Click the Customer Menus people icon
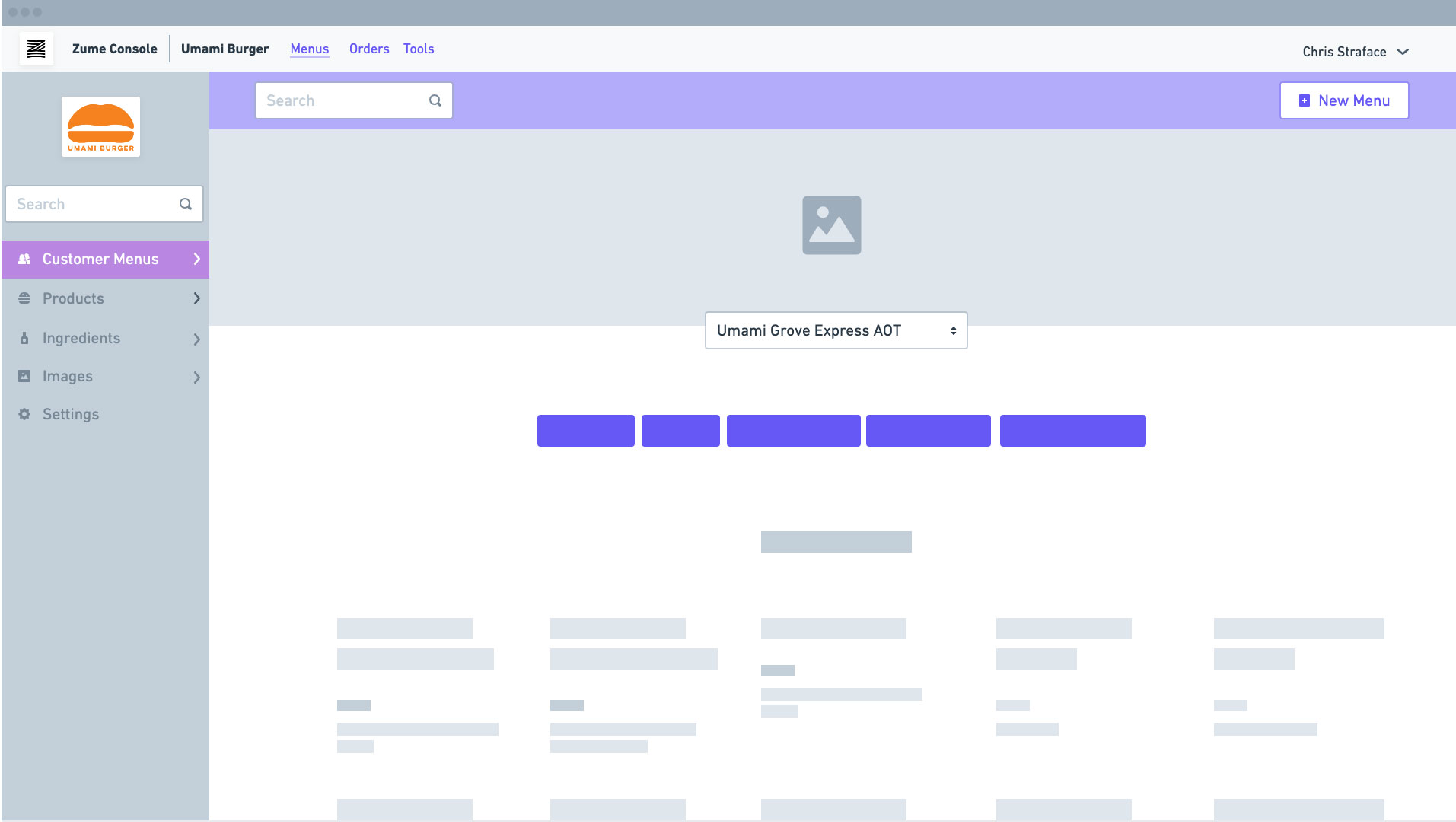 (24, 259)
